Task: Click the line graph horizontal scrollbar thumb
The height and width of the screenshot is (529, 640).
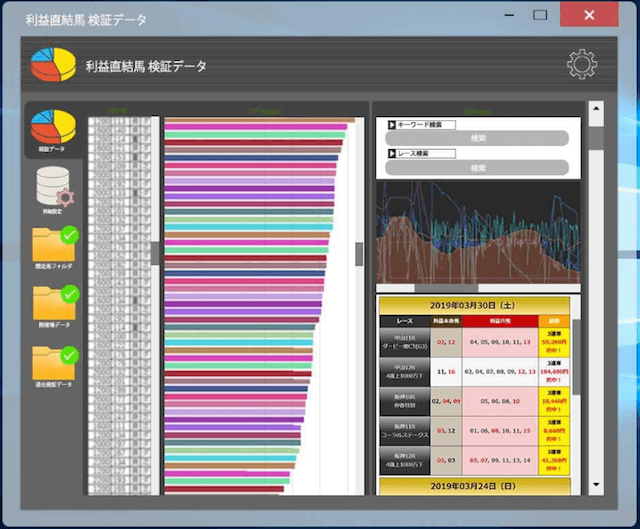Action: [x=447, y=288]
